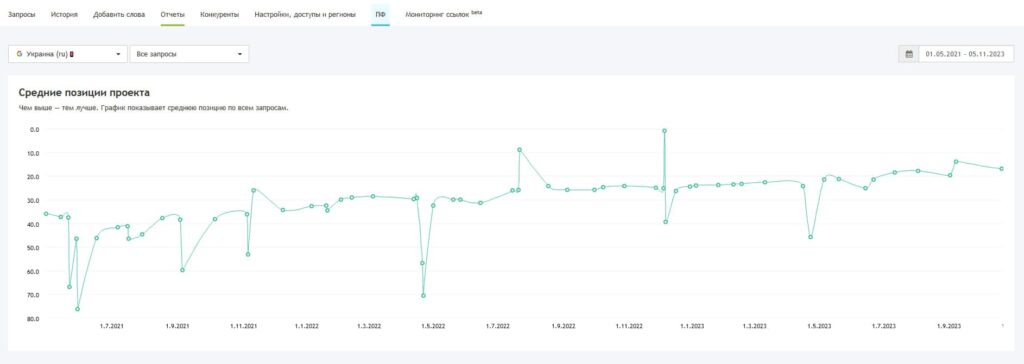Click the 1.9.2022 x-axis label

564,325
